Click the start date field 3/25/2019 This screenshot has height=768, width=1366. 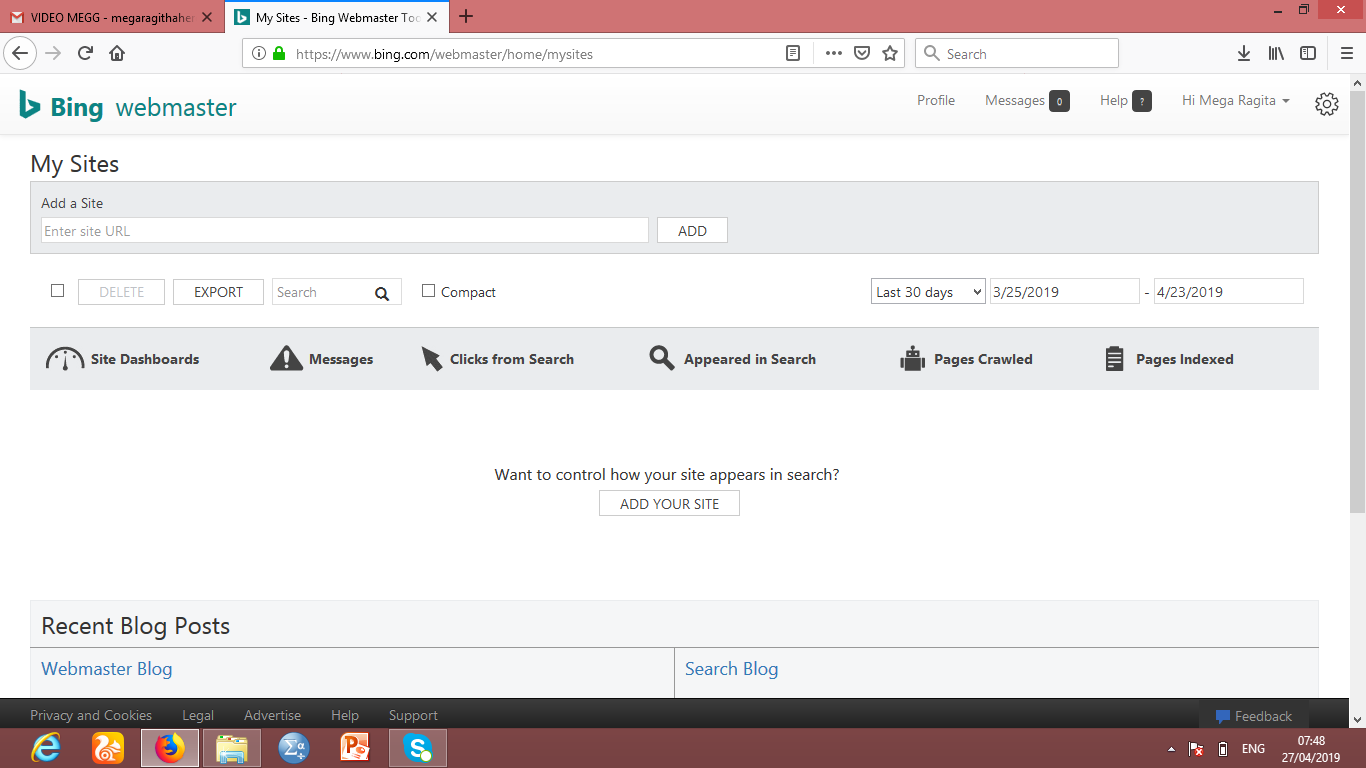click(x=1064, y=292)
